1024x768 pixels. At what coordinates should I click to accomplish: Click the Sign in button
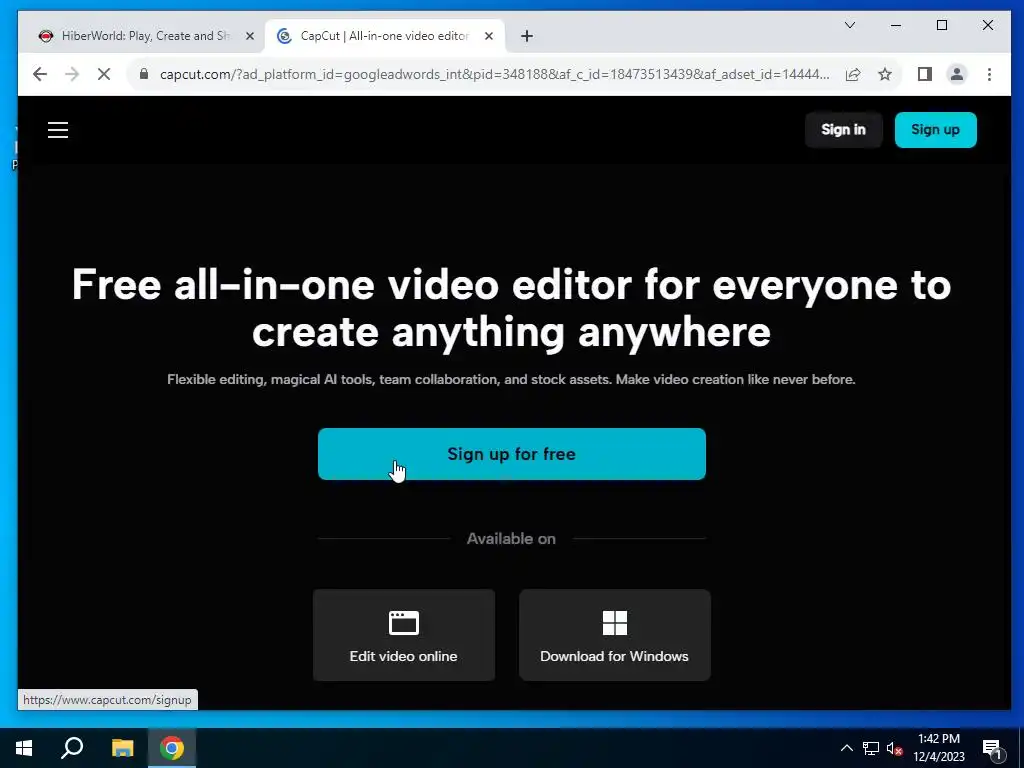coord(843,129)
